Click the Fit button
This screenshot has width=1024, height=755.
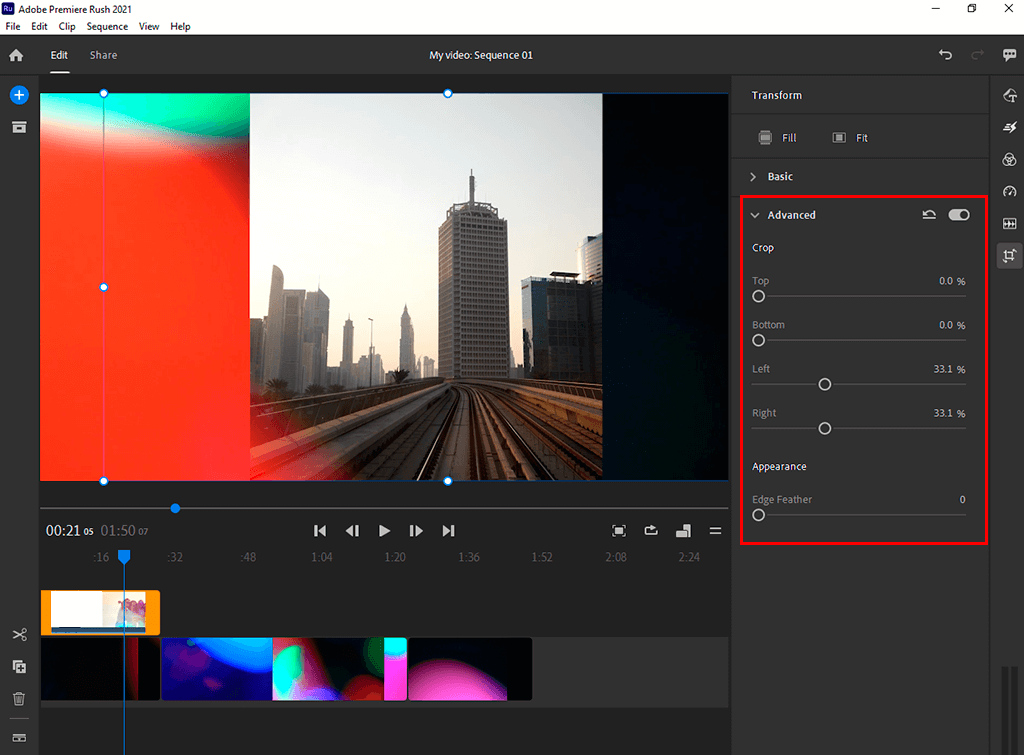point(850,138)
